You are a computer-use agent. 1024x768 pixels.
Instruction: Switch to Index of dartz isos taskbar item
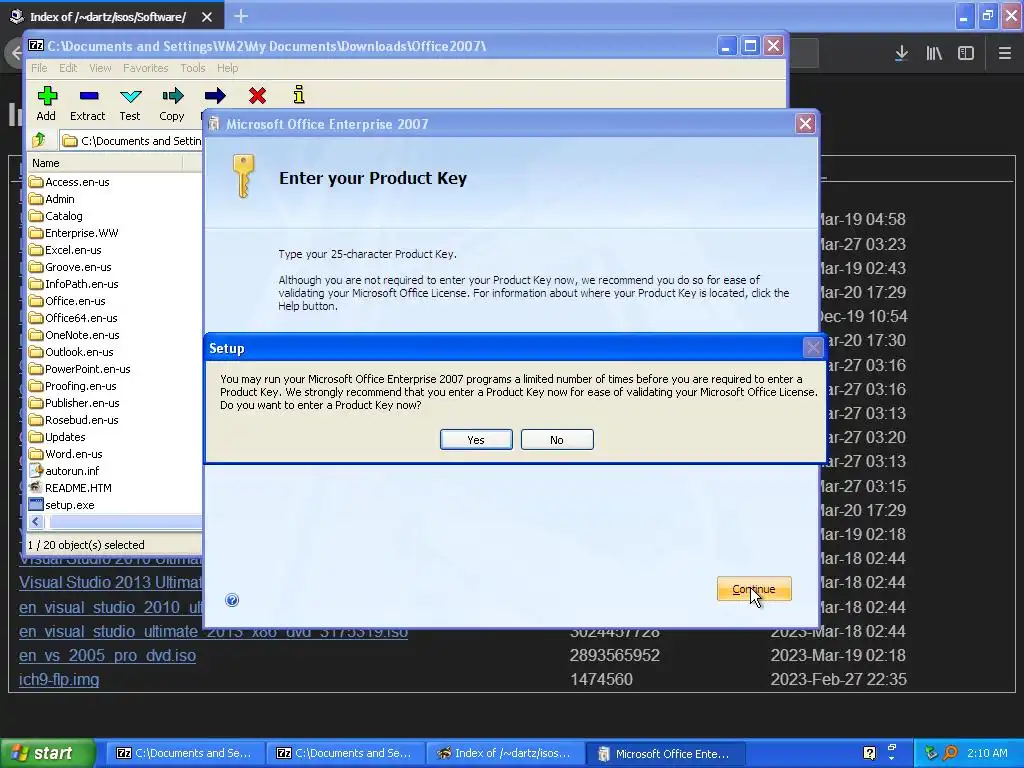504,753
